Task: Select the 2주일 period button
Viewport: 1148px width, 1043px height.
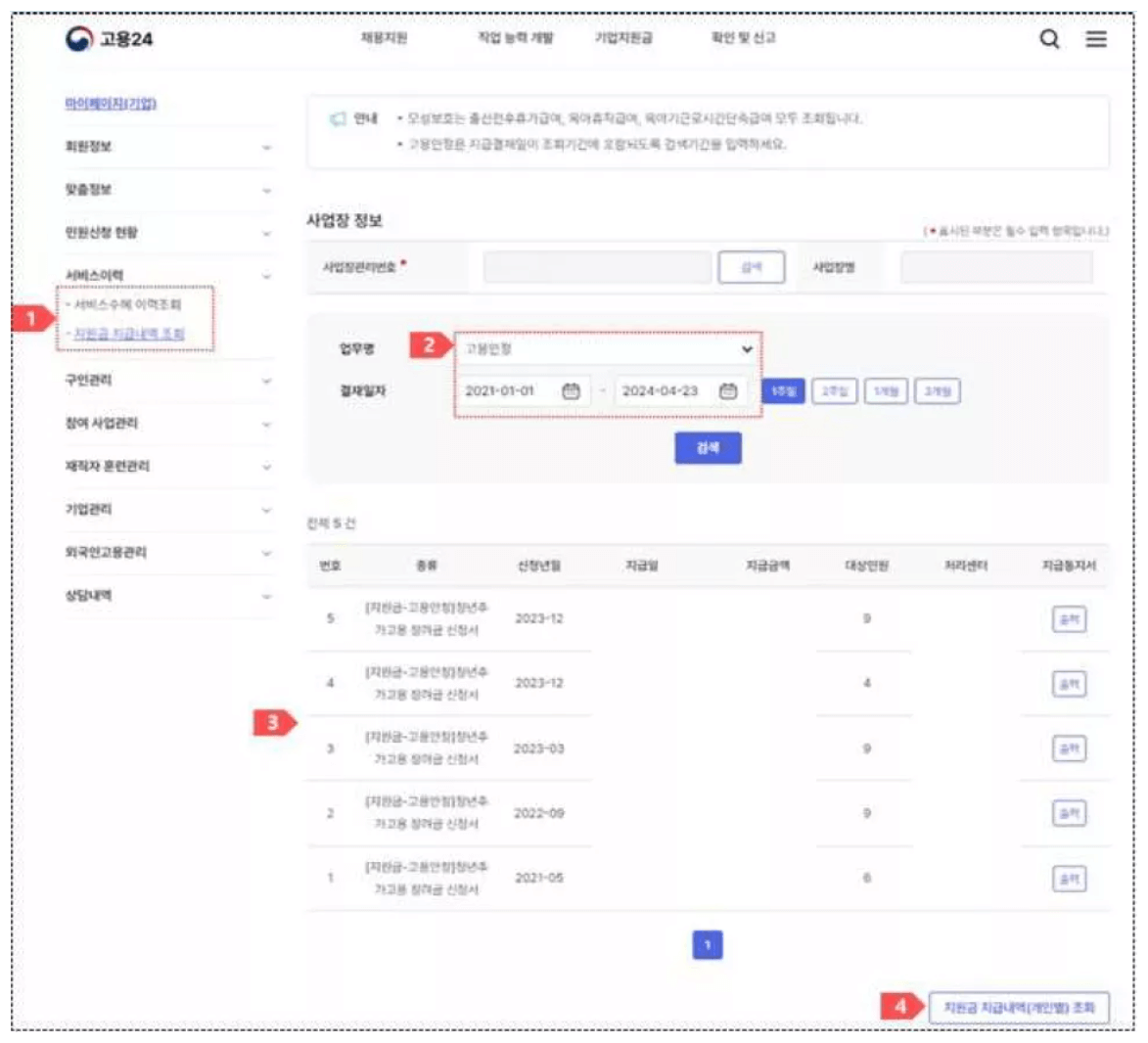Action: 835,390
